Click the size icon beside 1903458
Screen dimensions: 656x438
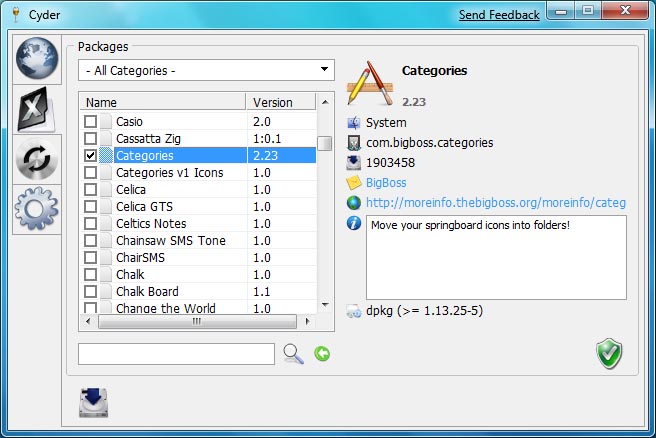click(x=354, y=163)
